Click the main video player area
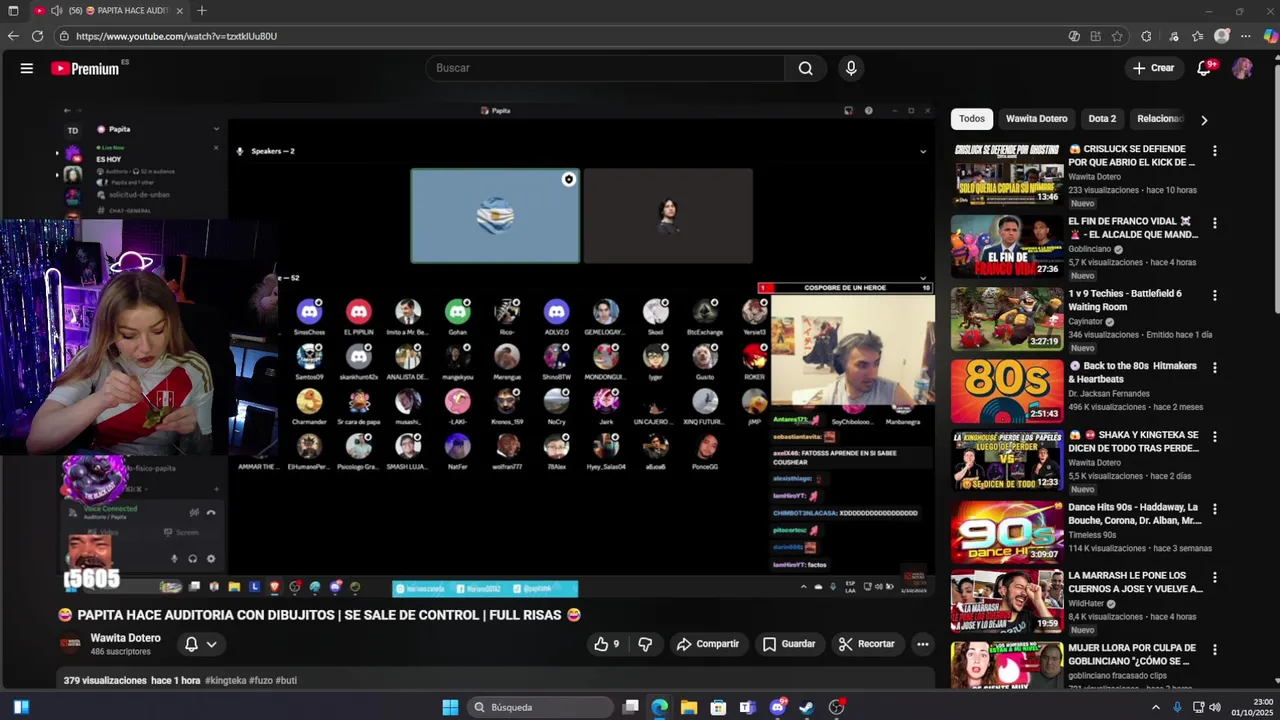Screen dimensions: 1280x720 (x=496, y=350)
